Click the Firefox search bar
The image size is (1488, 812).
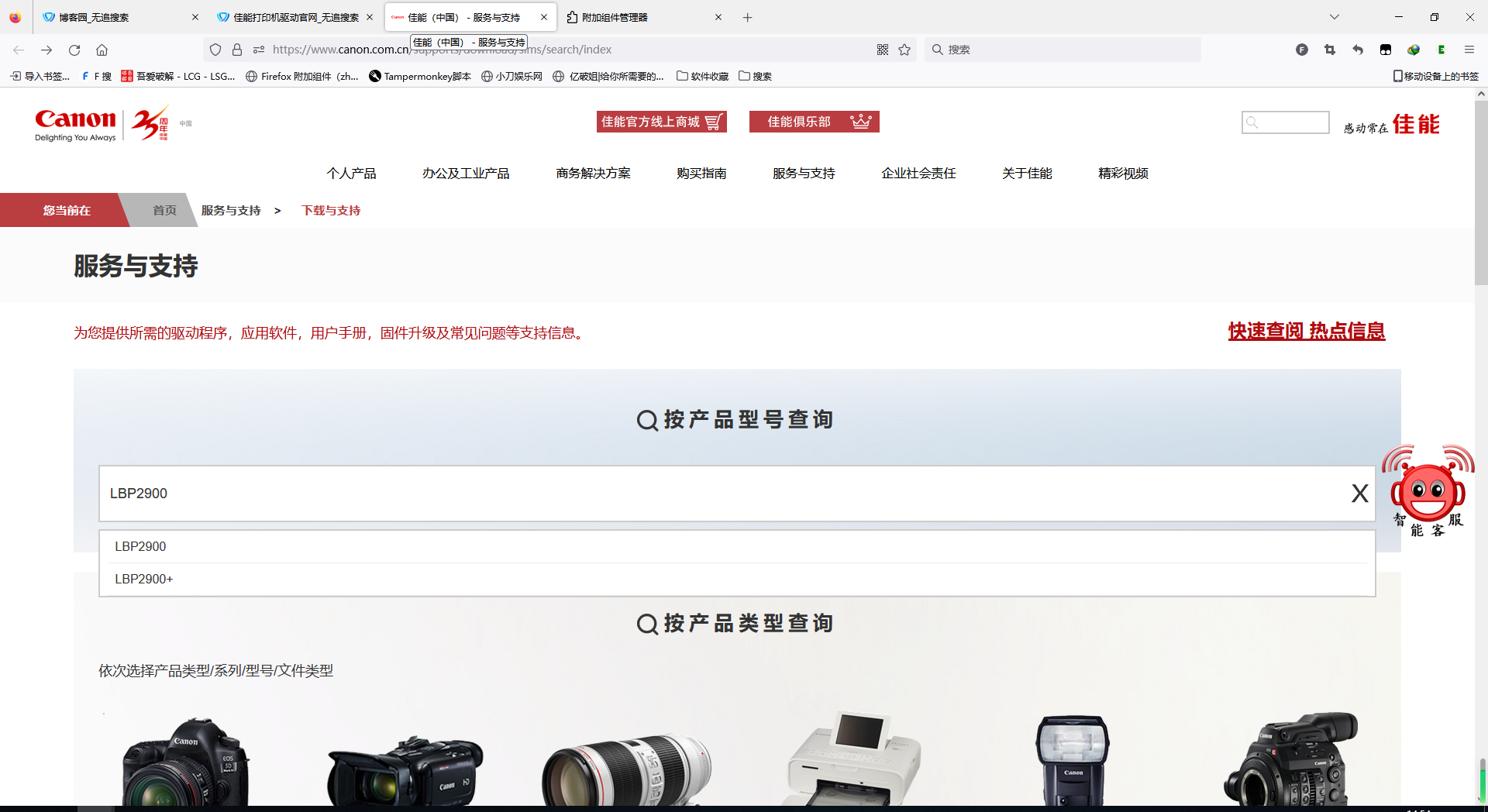[1063, 50]
